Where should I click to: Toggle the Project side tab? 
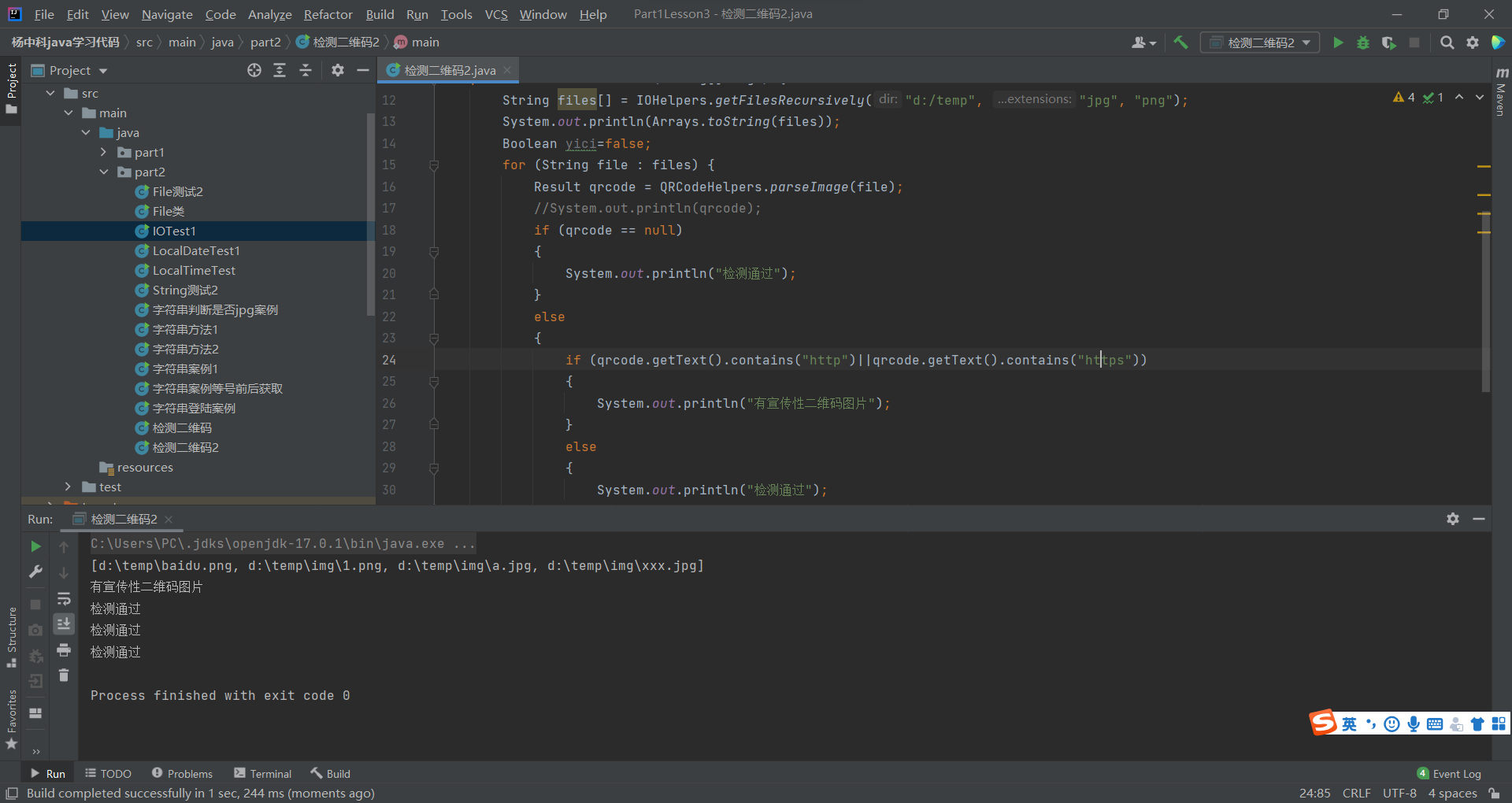click(11, 88)
